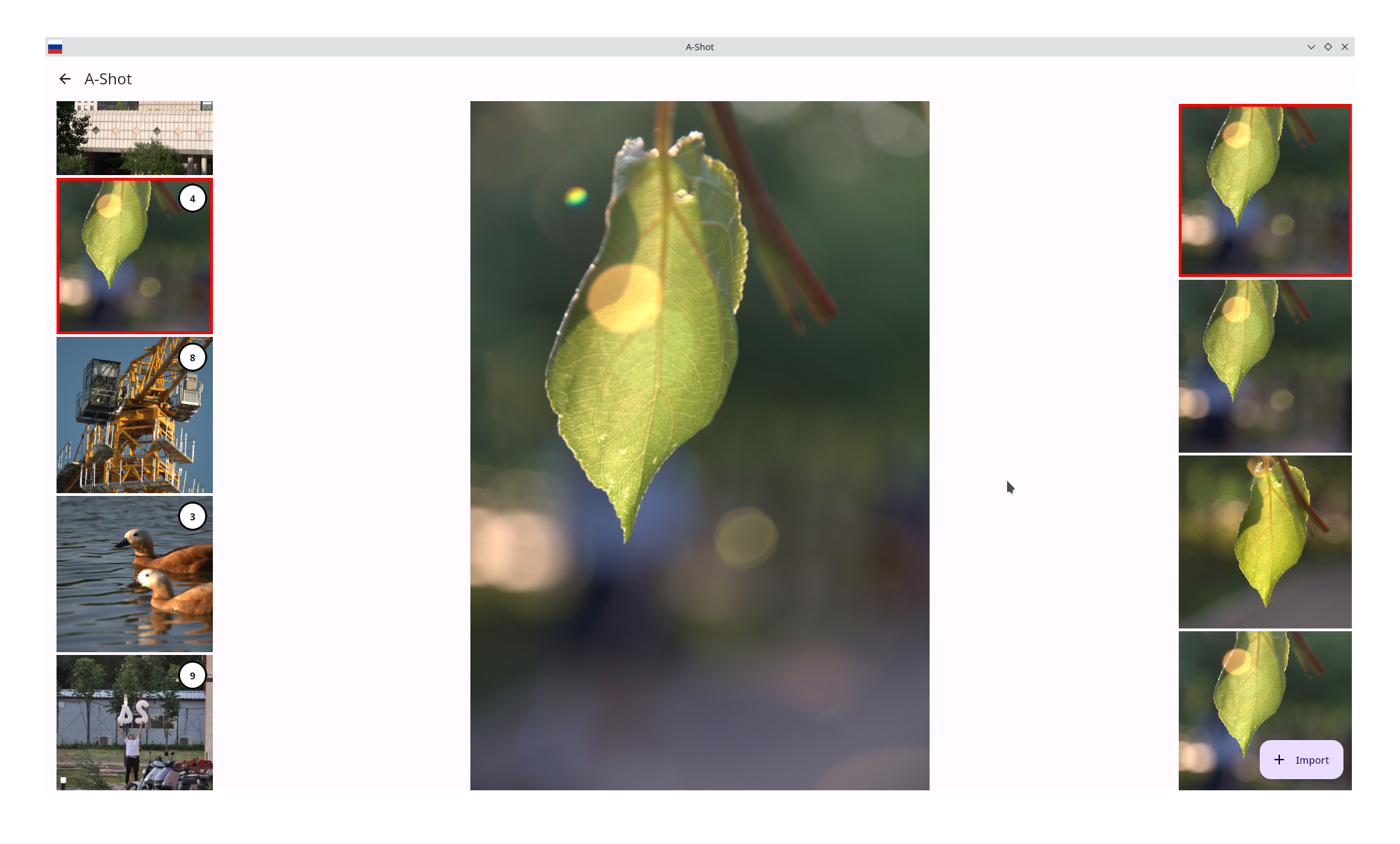Click the count badge showing 4
This screenshot has height=844, width=1400.
[193, 199]
